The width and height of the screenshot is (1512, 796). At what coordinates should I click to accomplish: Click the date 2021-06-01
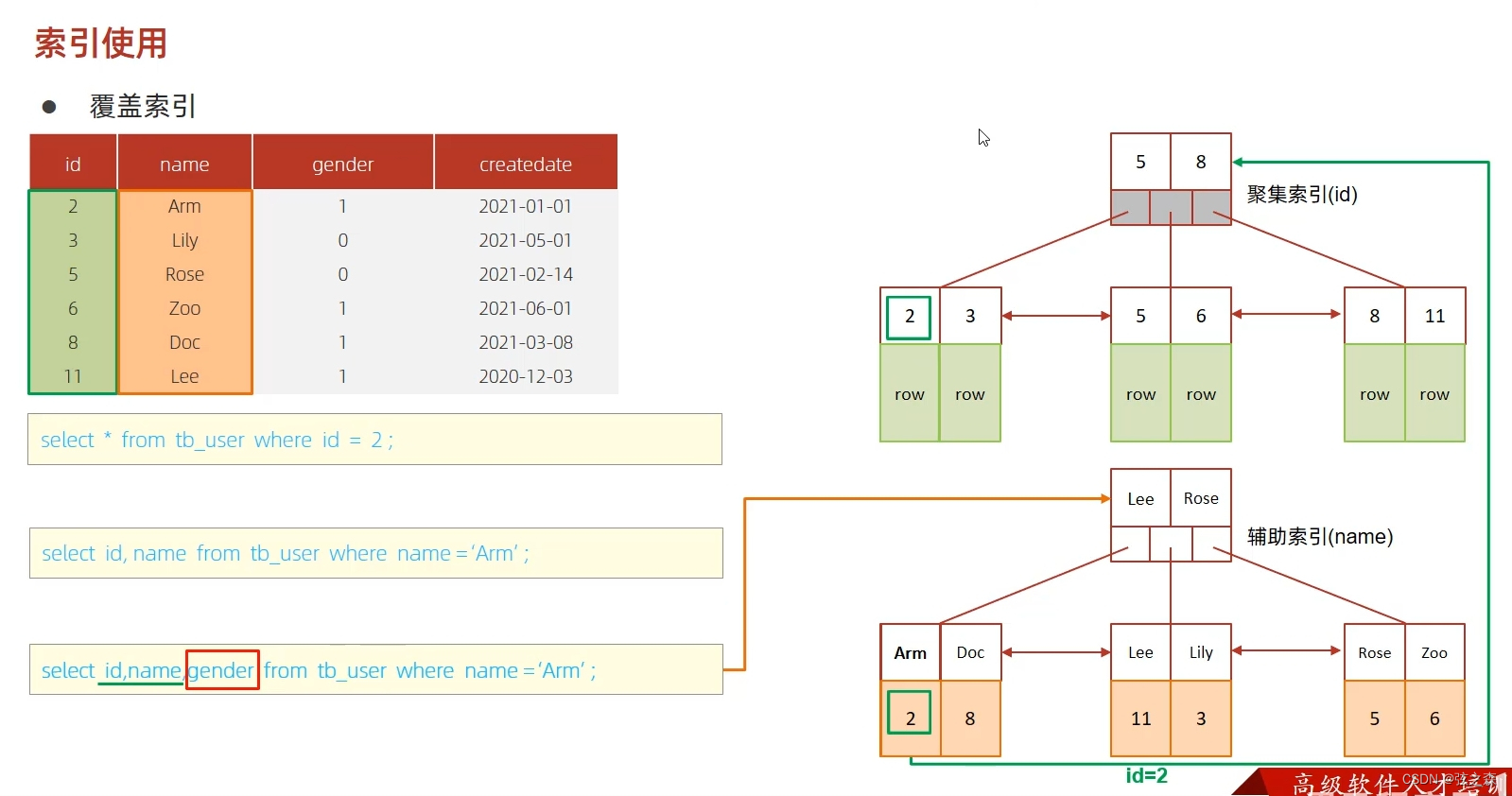point(526,308)
